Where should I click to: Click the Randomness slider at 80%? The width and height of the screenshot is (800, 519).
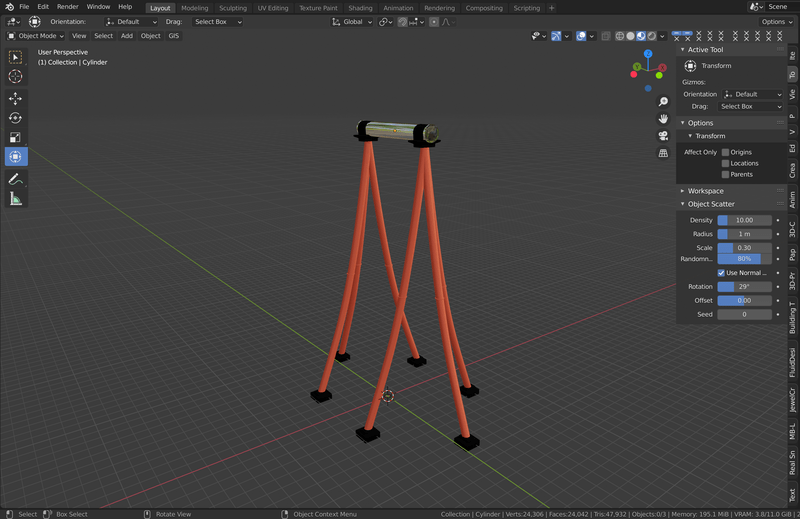[x=743, y=259]
